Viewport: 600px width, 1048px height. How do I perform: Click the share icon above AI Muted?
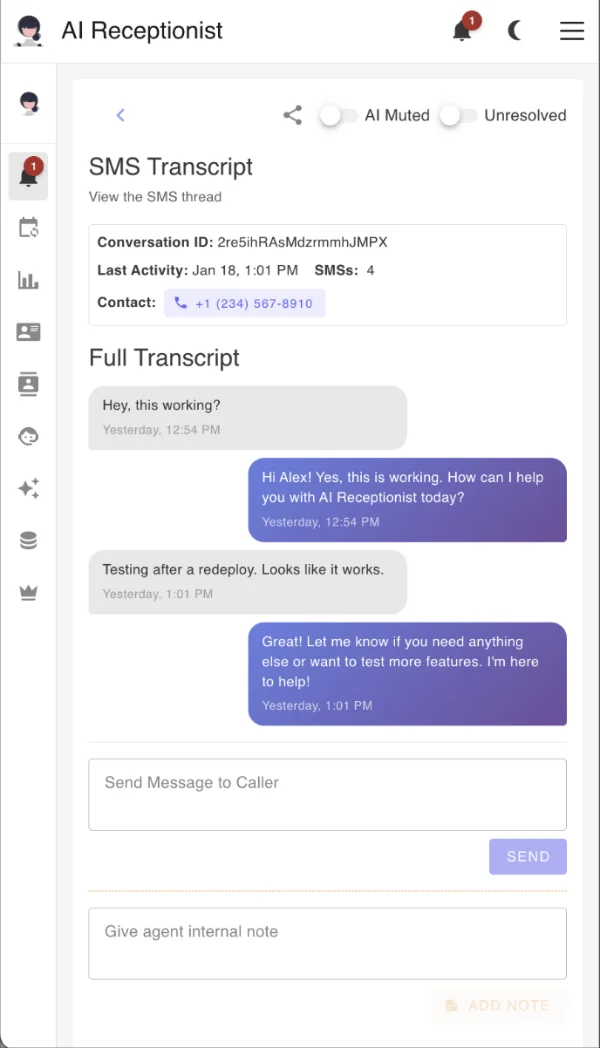click(292, 115)
